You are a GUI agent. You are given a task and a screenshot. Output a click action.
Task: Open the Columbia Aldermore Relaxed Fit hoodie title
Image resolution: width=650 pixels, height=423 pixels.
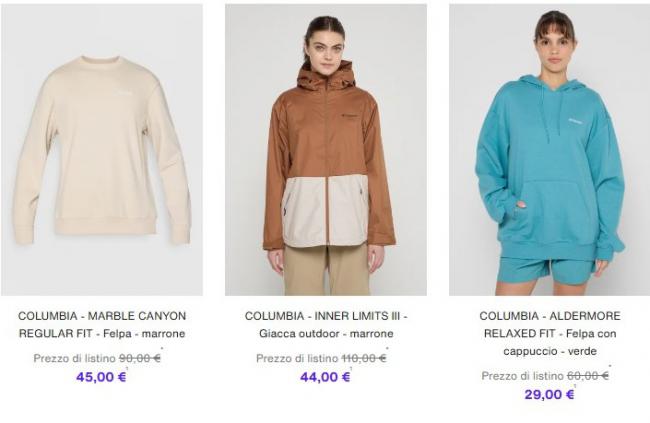[x=550, y=333]
